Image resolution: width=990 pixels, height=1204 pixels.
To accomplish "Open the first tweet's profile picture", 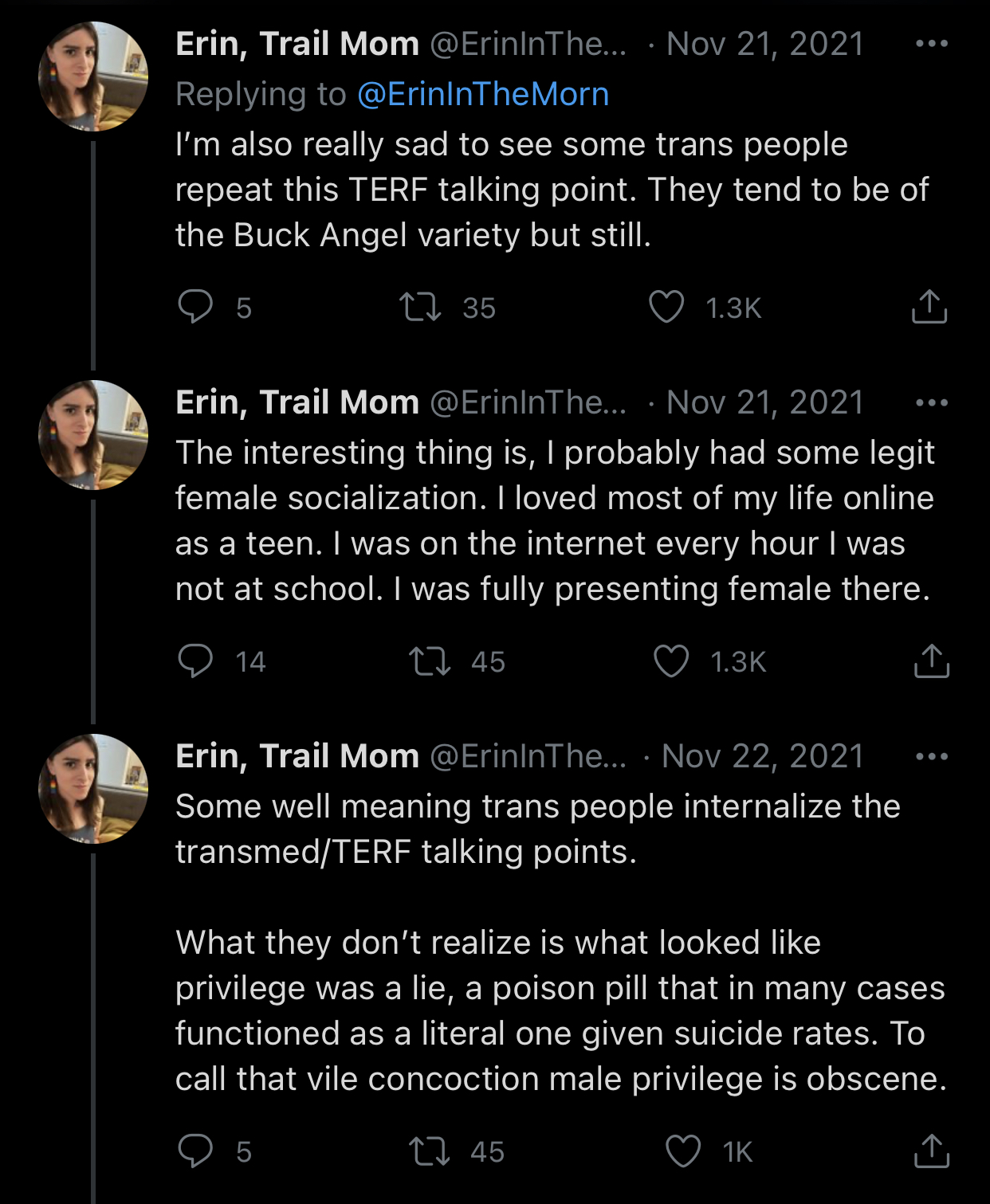I will 93,76.
